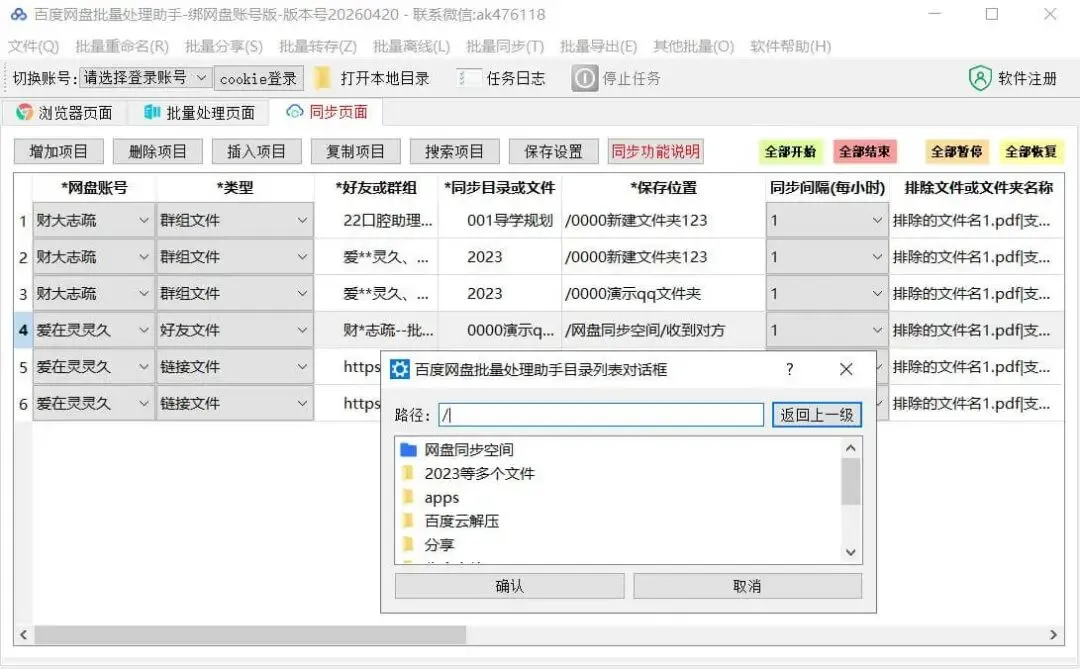This screenshot has height=669, width=1080.
Task: Select the 2023等多个文件 folder icon
Action: coord(408,473)
